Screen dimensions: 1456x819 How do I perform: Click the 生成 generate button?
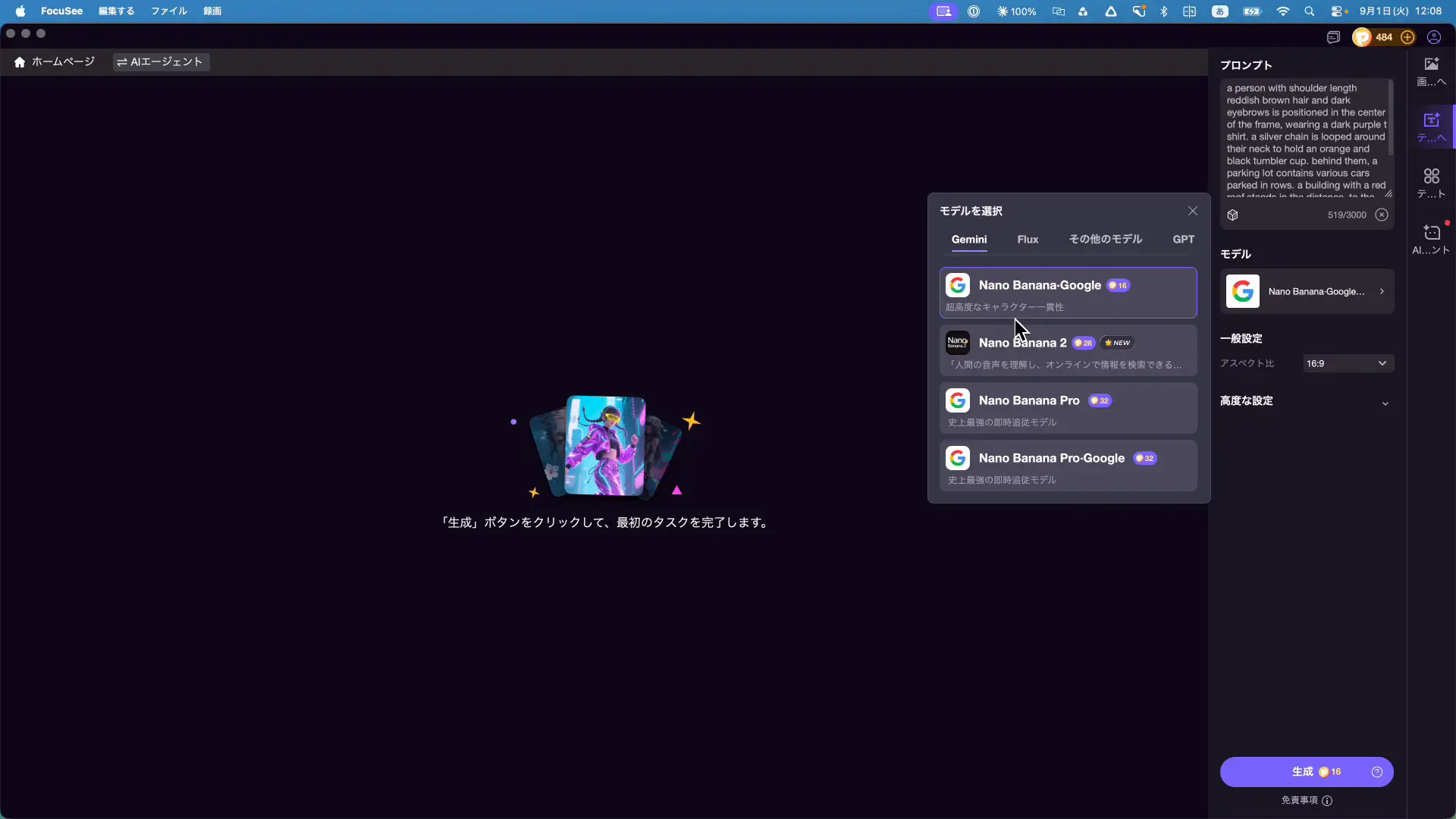click(1307, 772)
